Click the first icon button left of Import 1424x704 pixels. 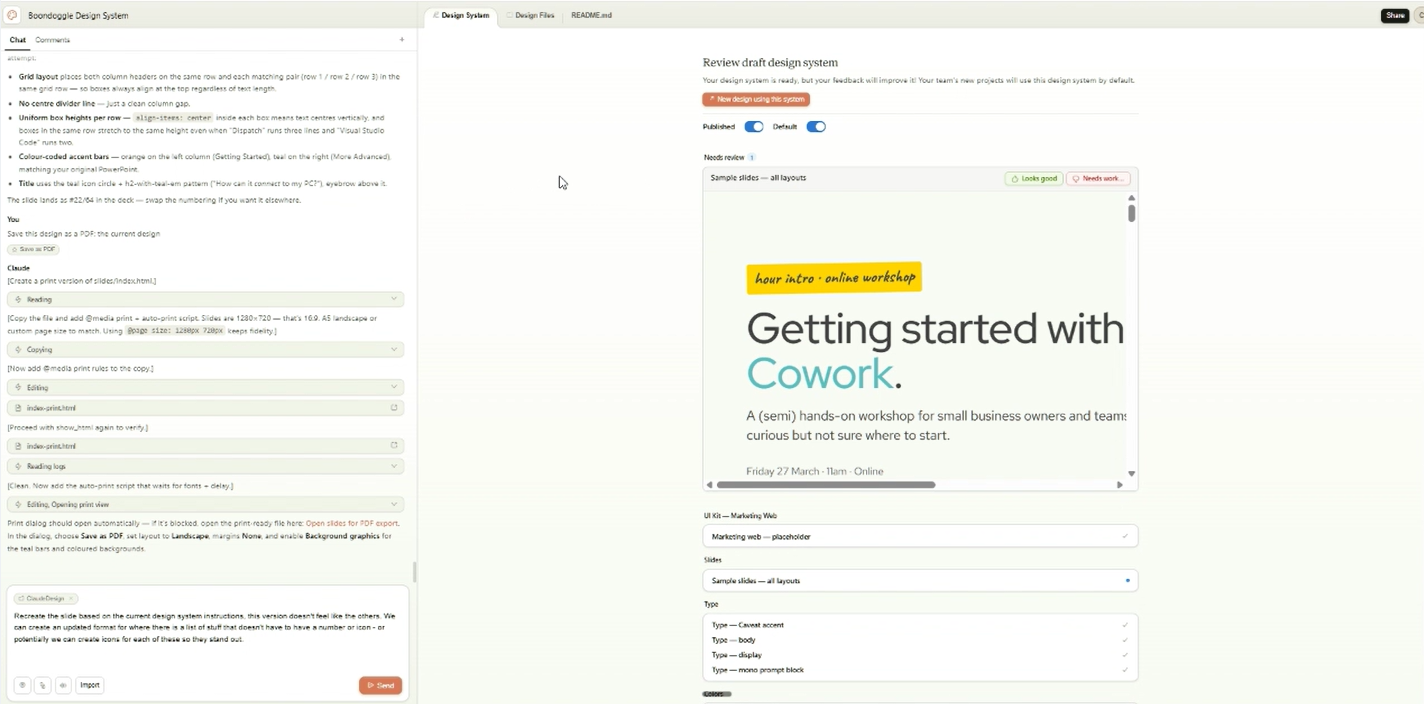pyautogui.click(x=22, y=685)
